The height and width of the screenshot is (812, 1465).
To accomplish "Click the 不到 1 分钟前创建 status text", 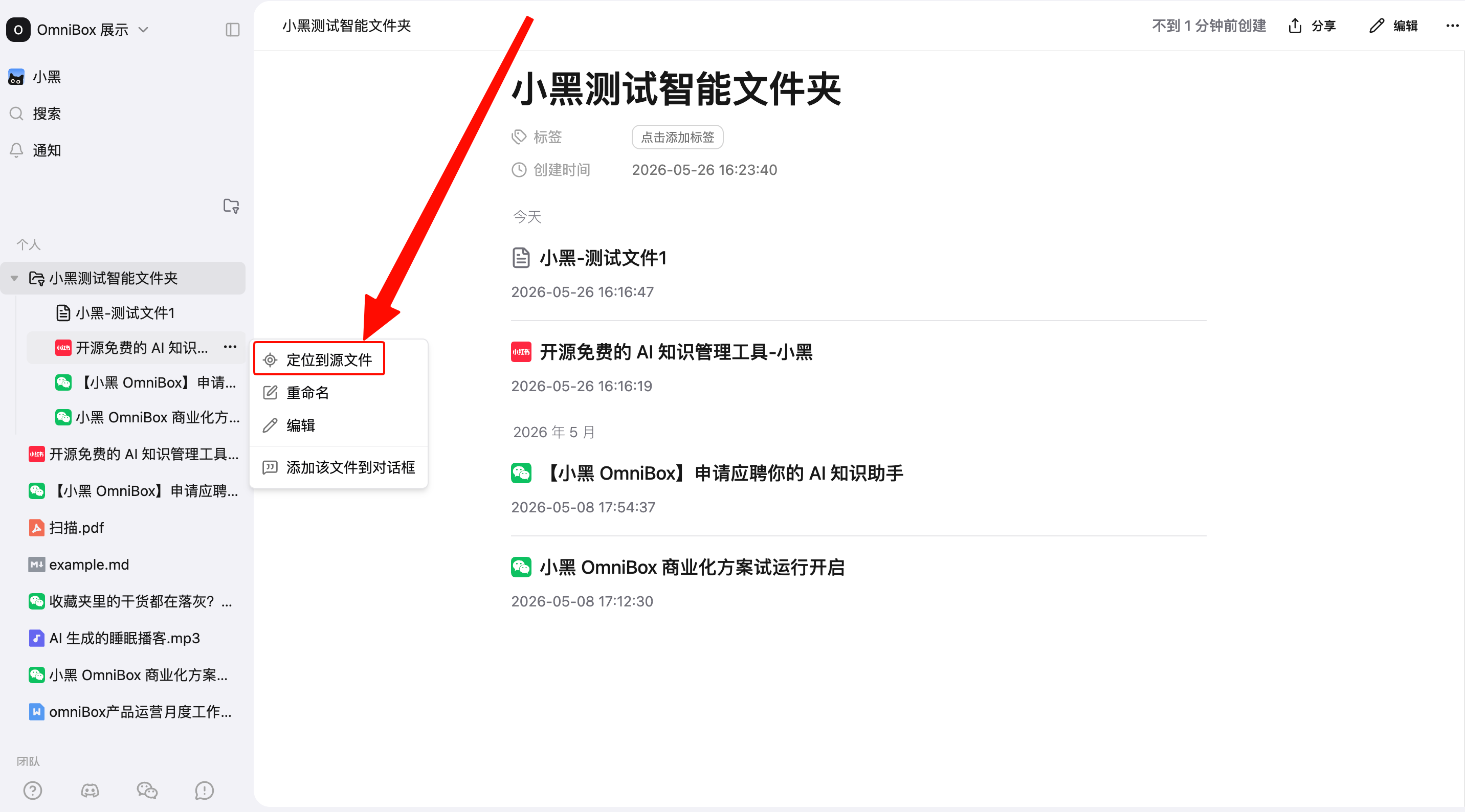I will point(1209,26).
